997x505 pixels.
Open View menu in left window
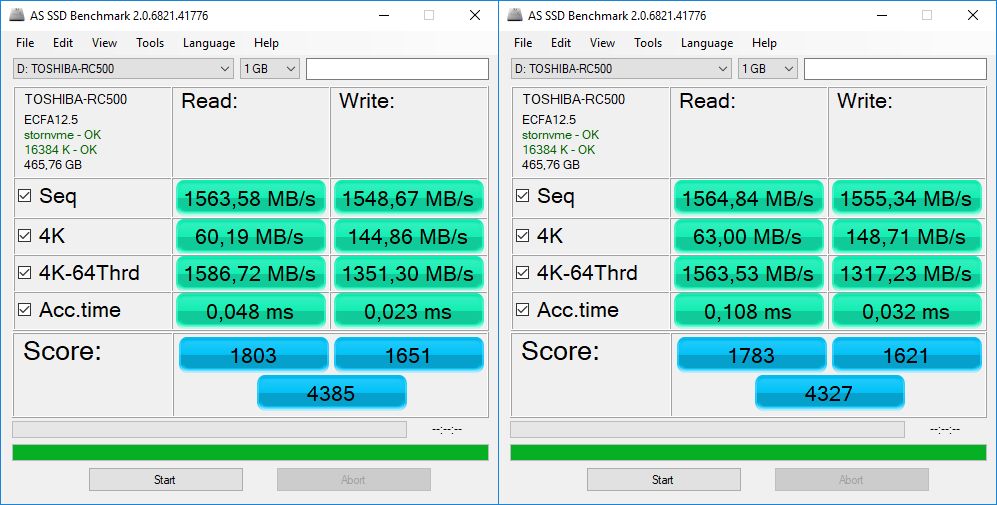104,43
